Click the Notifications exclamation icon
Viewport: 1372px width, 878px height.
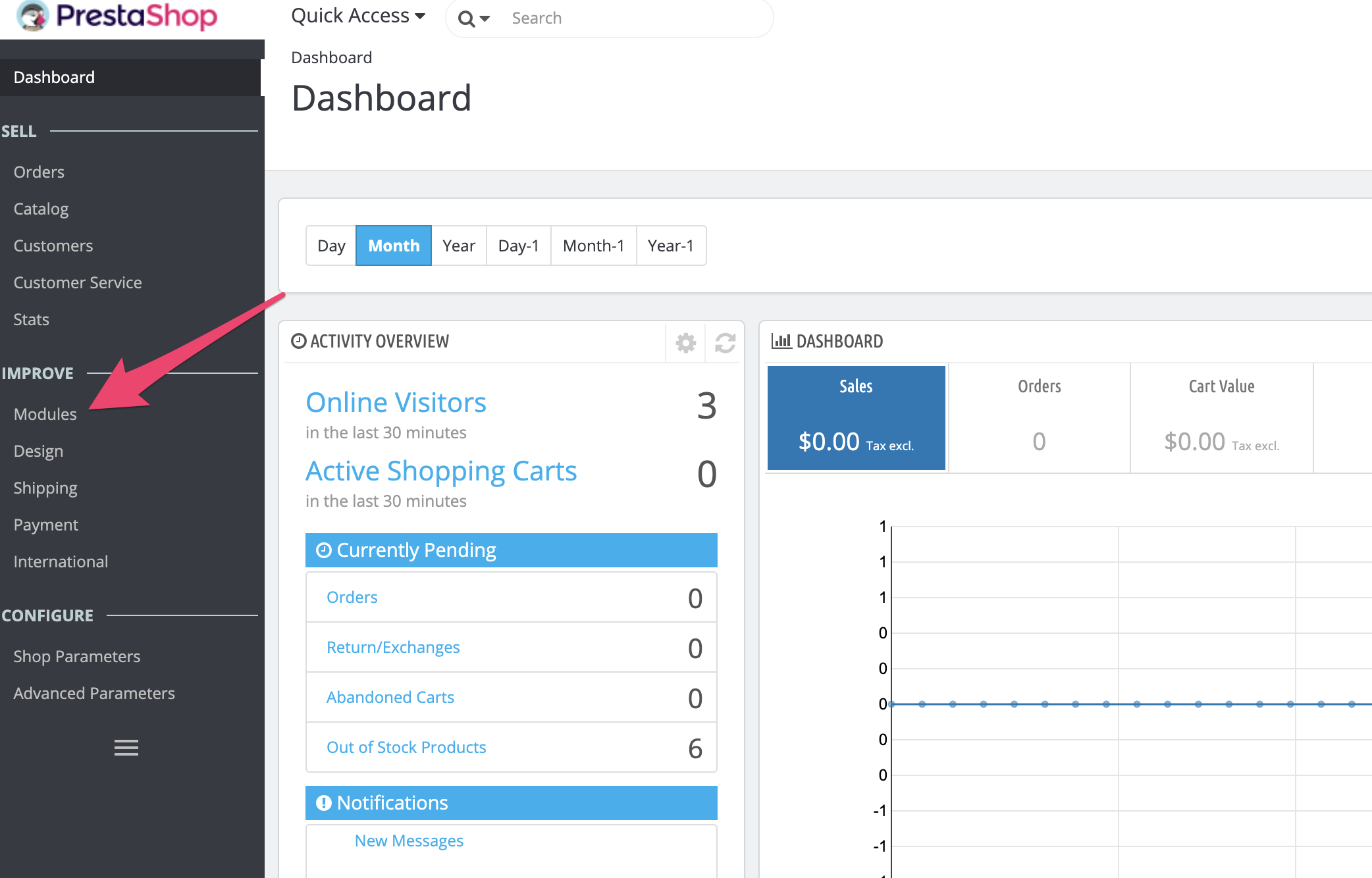[x=323, y=803]
